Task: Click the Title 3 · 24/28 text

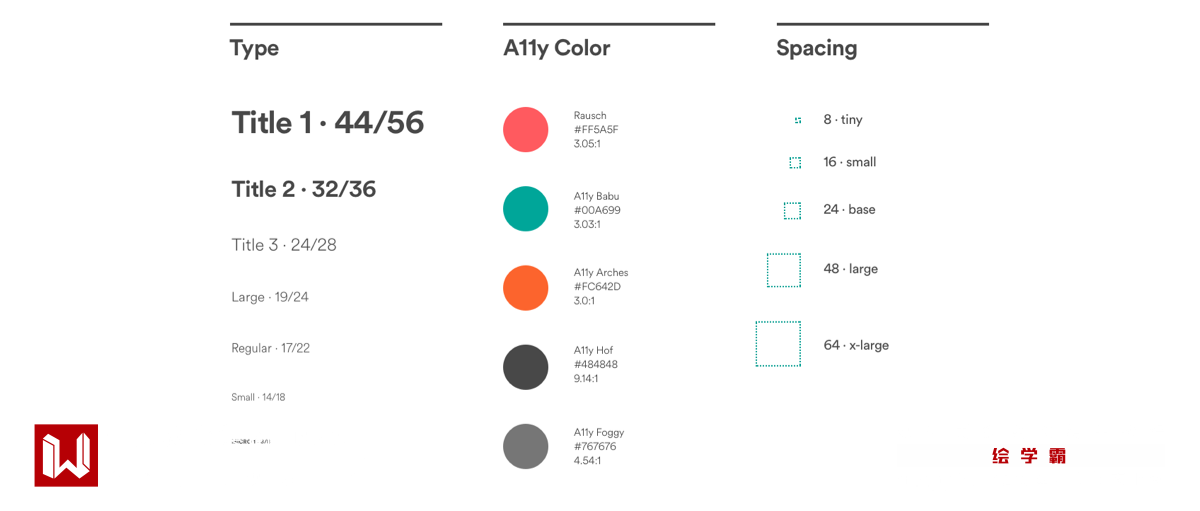Action: tap(284, 245)
